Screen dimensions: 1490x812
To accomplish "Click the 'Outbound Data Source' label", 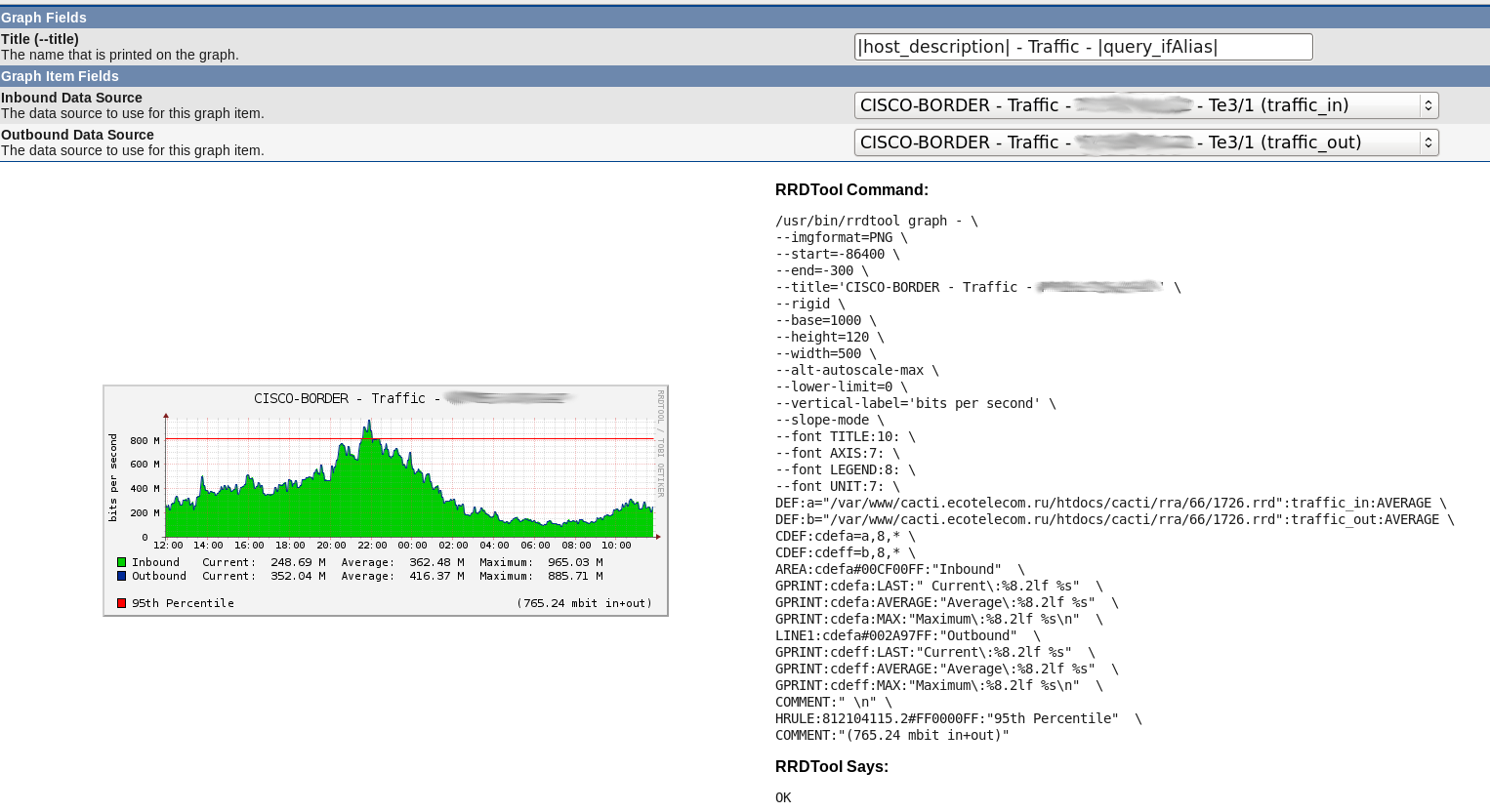I will (x=77, y=135).
